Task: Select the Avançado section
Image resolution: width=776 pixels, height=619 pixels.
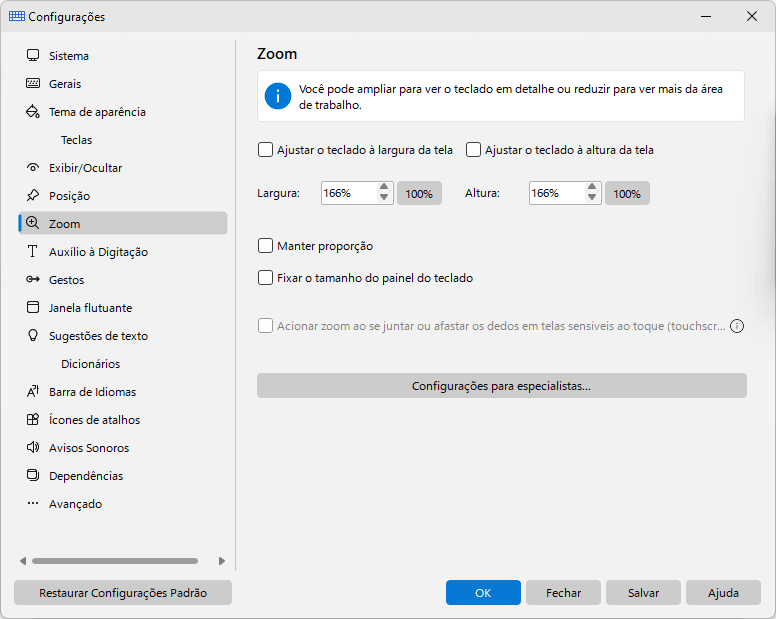Action: (123, 504)
